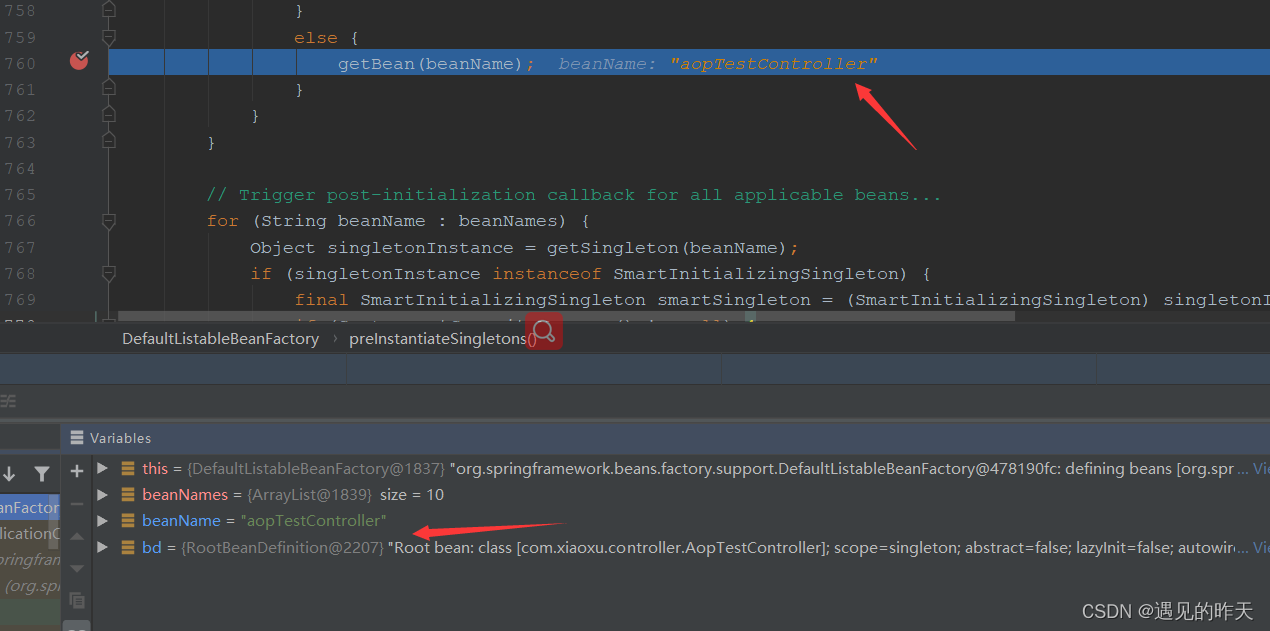Click the icon beside beanNames variable

point(128,494)
